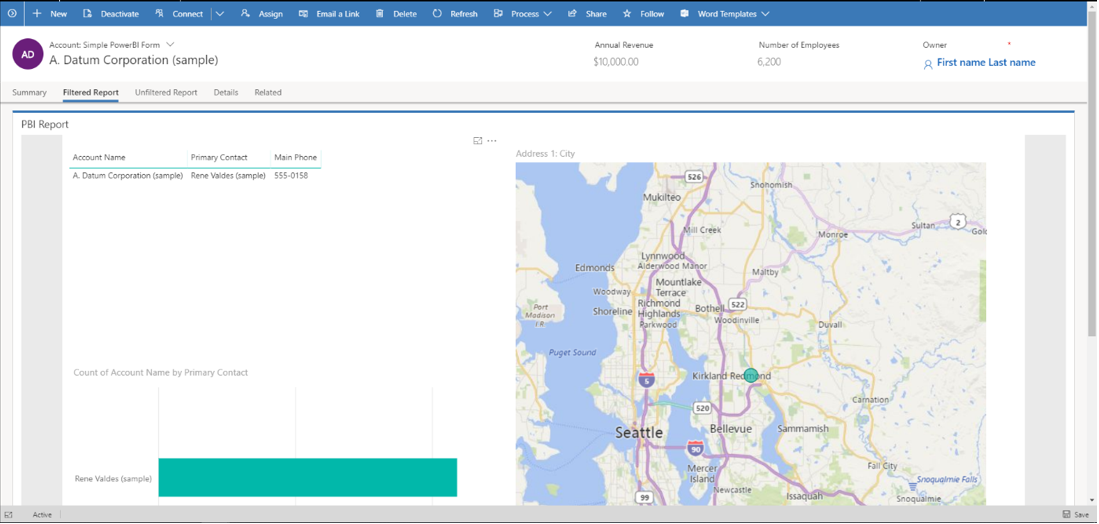Click the Bellevue label on the map
1099x524 pixels.
point(730,428)
